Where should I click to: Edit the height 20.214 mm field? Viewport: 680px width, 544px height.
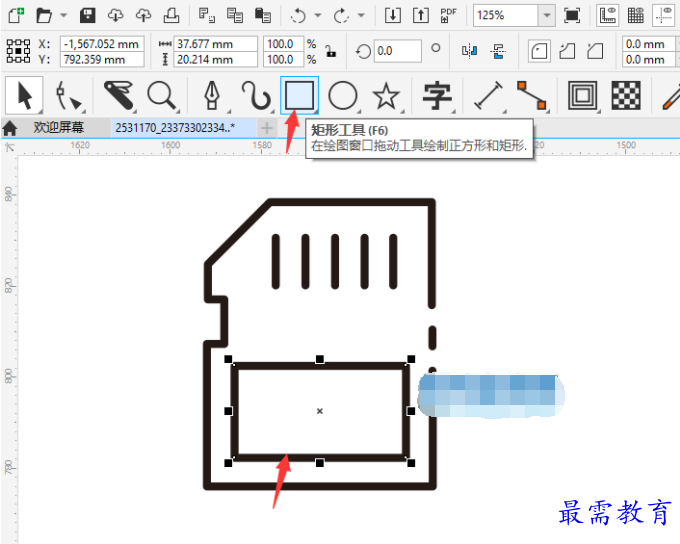tap(216, 59)
